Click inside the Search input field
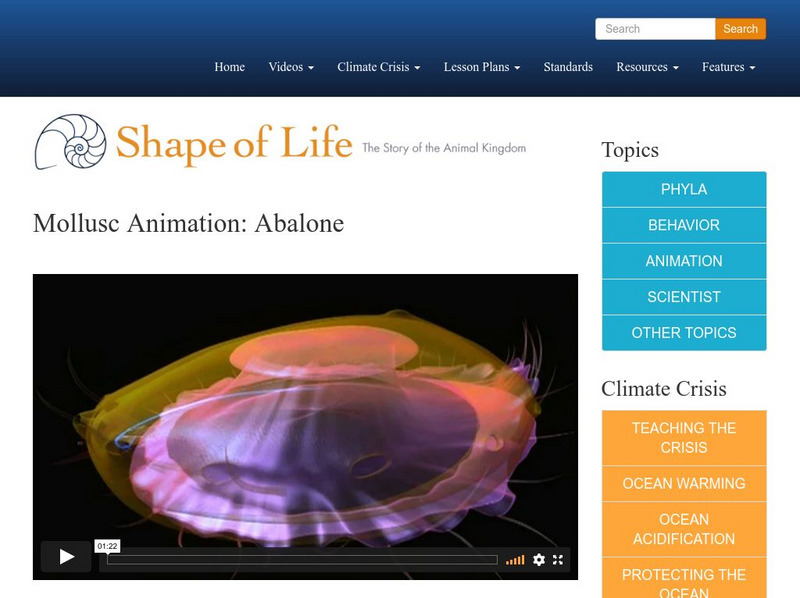 (x=655, y=29)
